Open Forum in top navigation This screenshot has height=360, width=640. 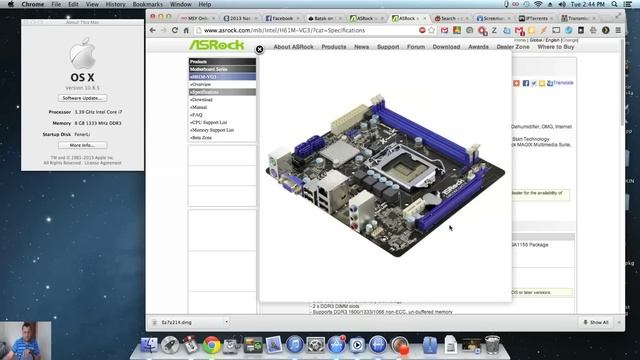[416, 47]
